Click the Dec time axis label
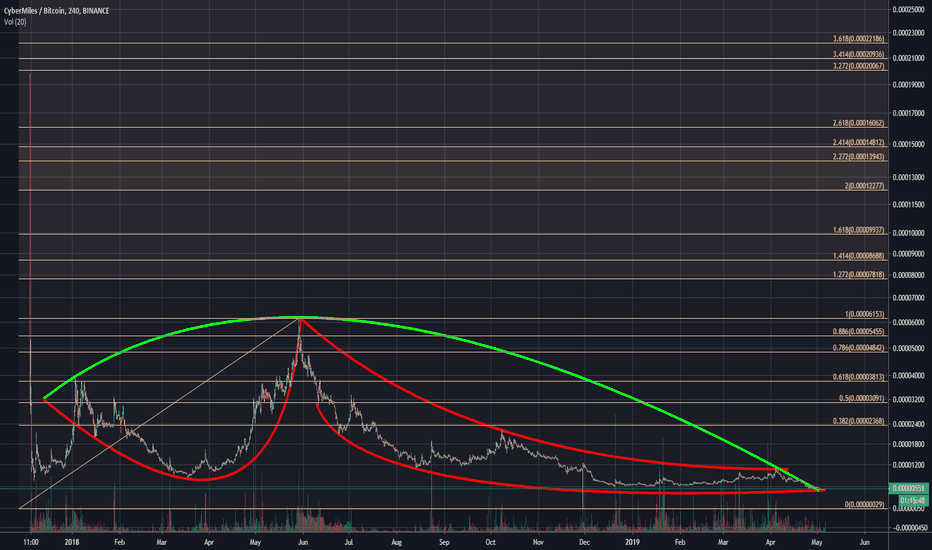 coord(584,542)
